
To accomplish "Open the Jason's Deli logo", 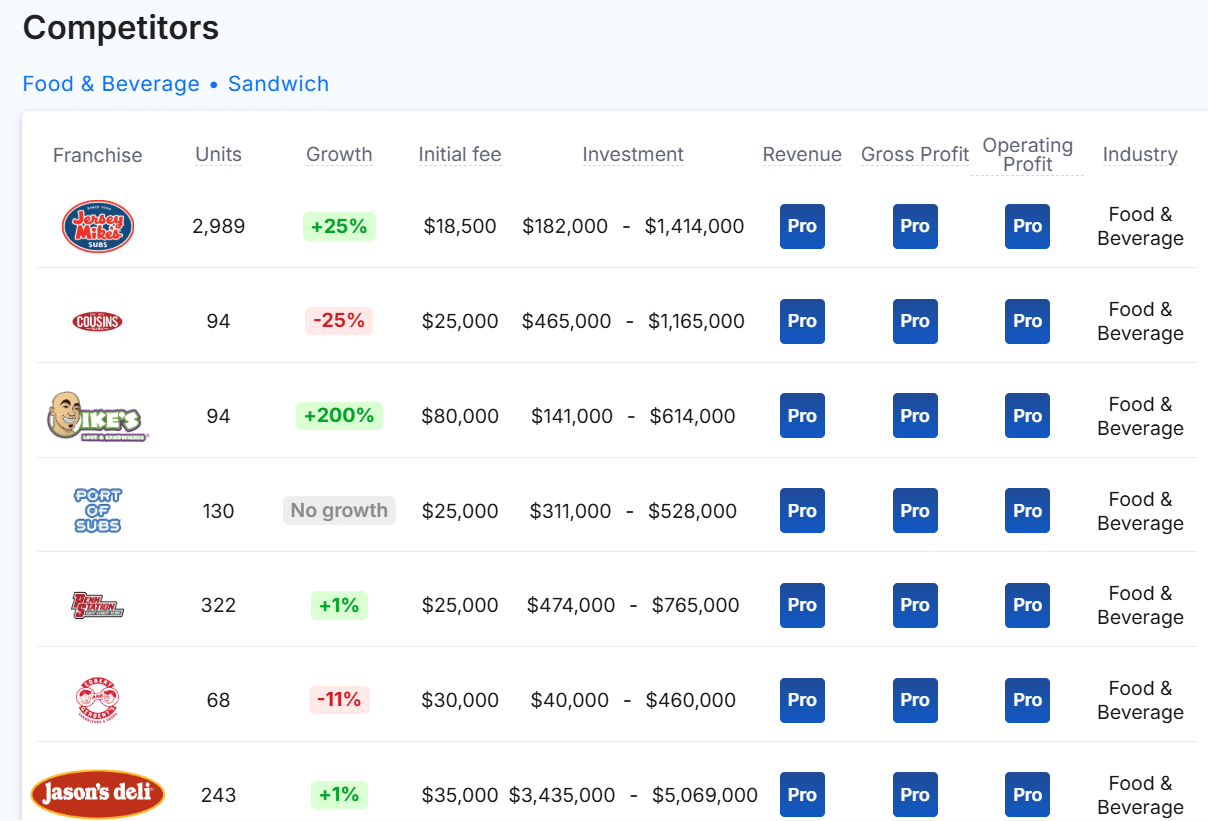I will tap(98, 795).
